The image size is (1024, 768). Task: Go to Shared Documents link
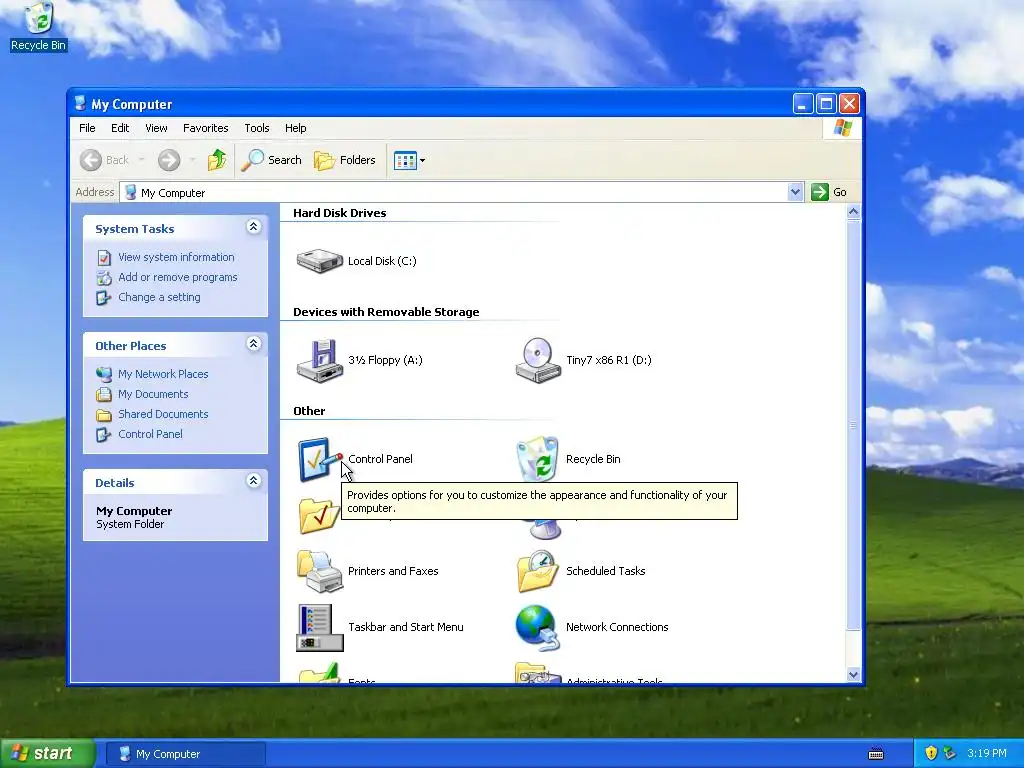[x=163, y=414]
